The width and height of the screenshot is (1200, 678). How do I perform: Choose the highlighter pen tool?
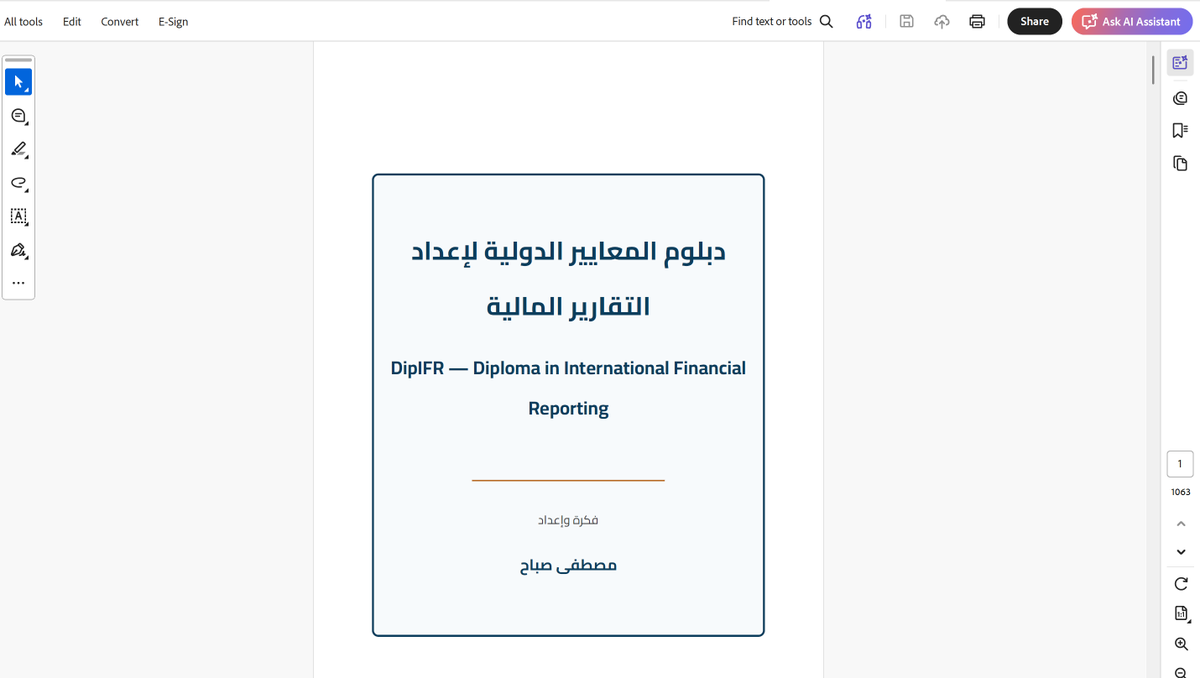18,150
